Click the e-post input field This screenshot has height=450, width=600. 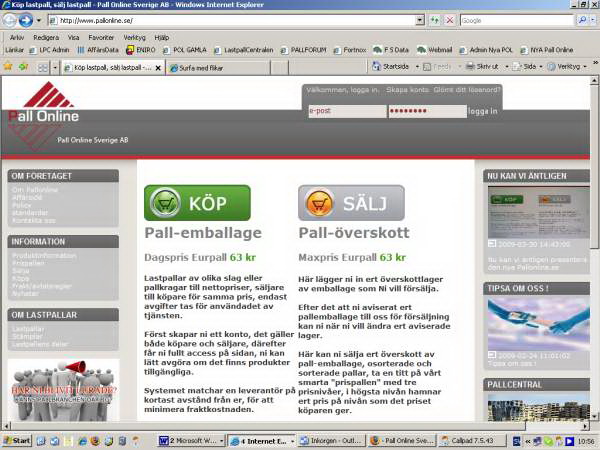pos(347,111)
